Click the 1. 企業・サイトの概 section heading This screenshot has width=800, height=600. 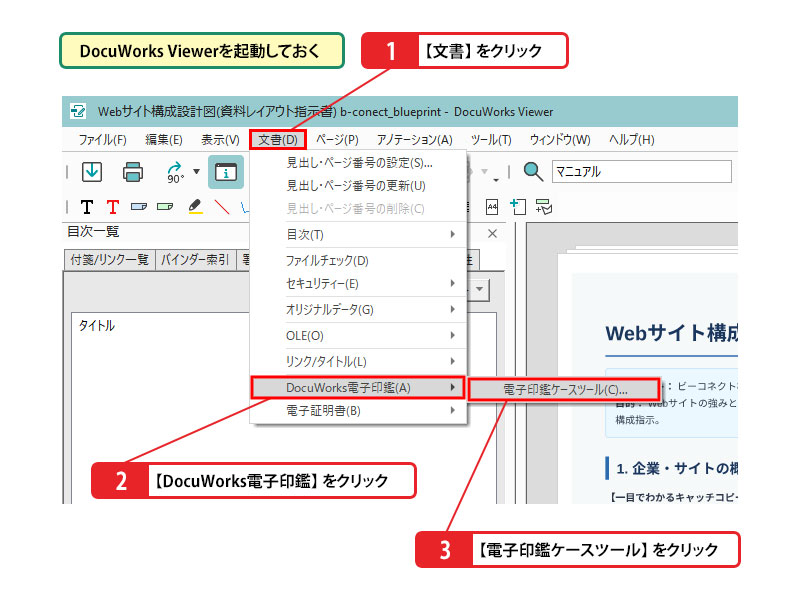(677, 468)
